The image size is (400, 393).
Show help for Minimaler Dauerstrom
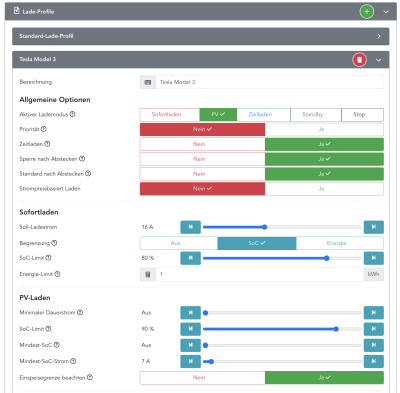[x=80, y=312]
